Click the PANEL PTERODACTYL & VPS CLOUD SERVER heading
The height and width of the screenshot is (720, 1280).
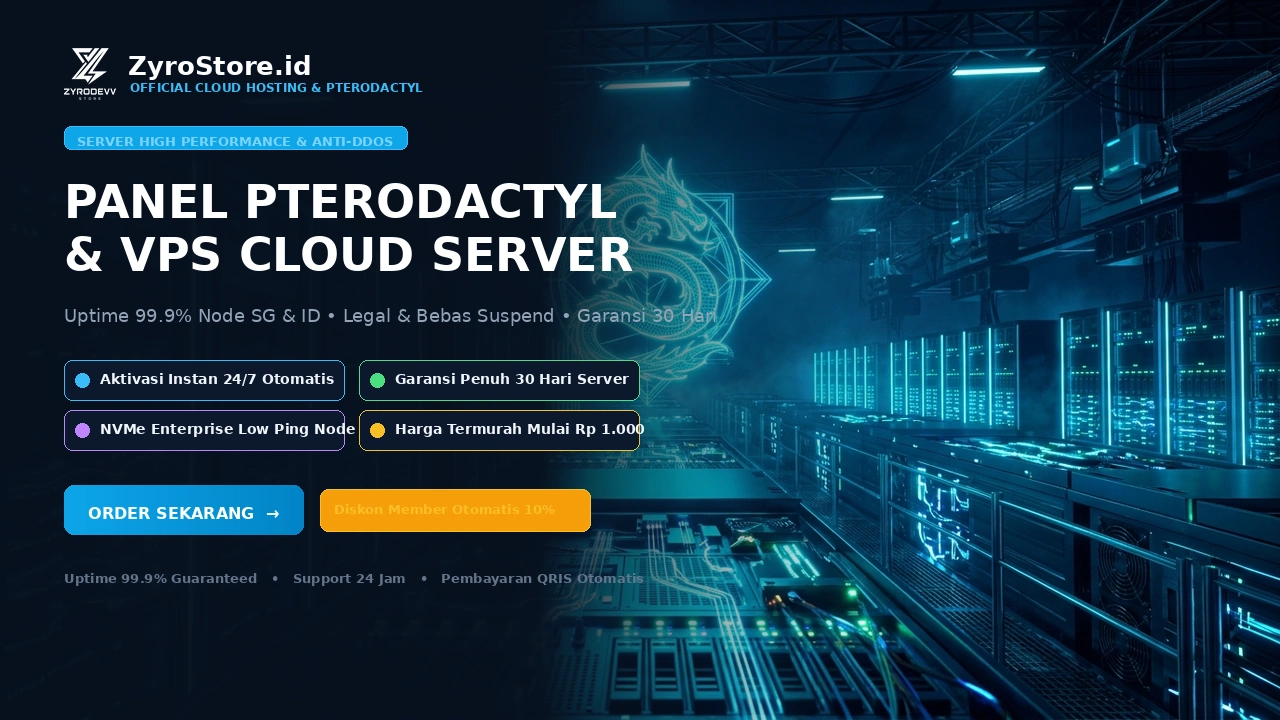click(349, 228)
